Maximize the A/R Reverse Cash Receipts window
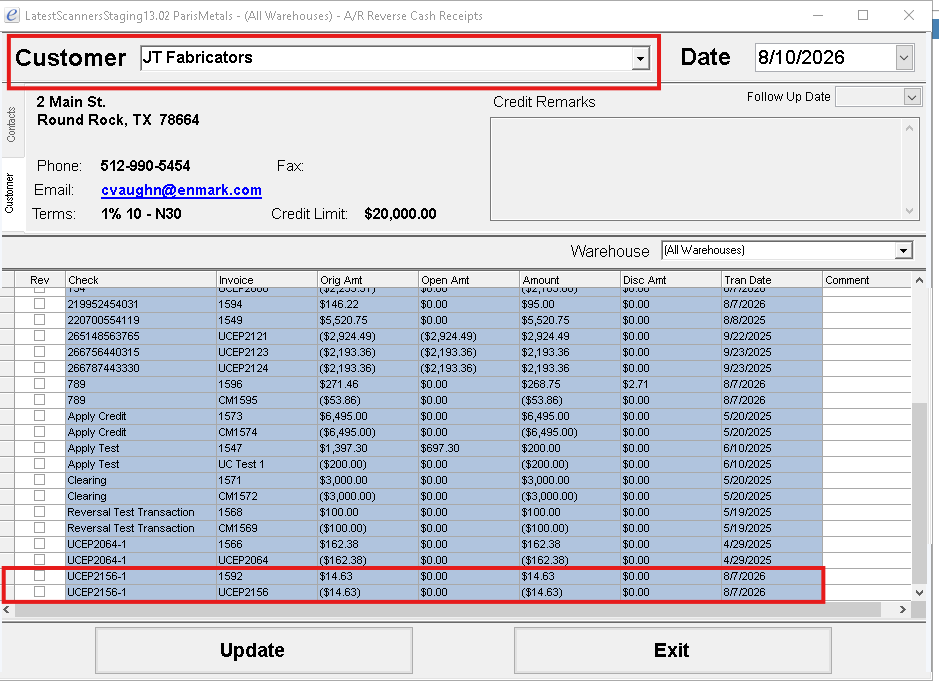 (863, 15)
